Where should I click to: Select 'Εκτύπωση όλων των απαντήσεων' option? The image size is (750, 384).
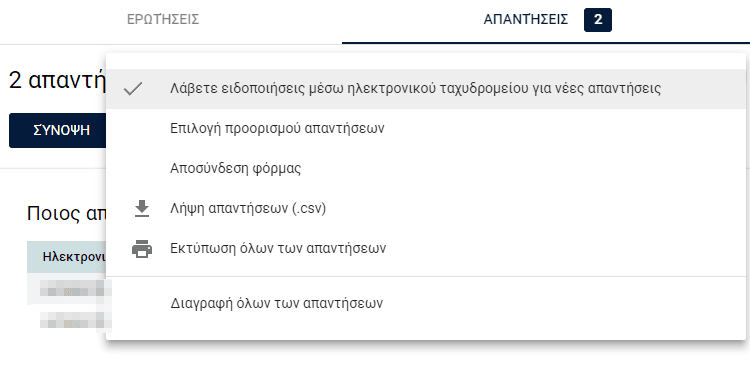426,249
